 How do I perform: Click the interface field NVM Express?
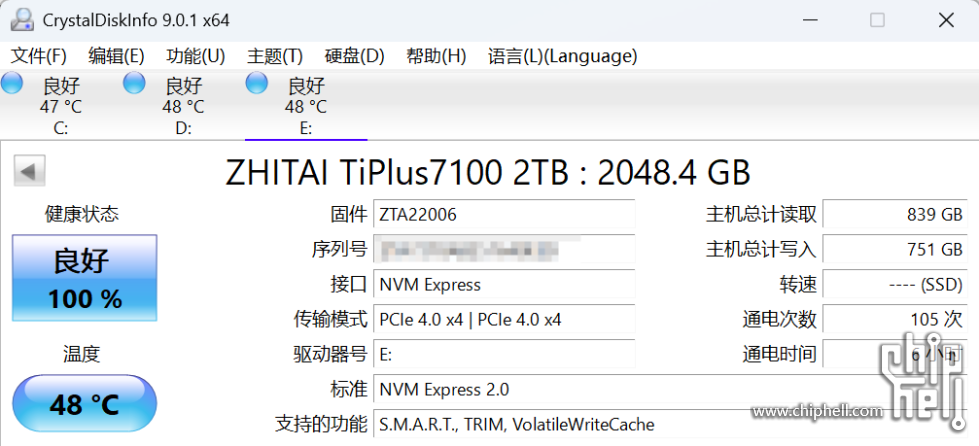coord(504,285)
